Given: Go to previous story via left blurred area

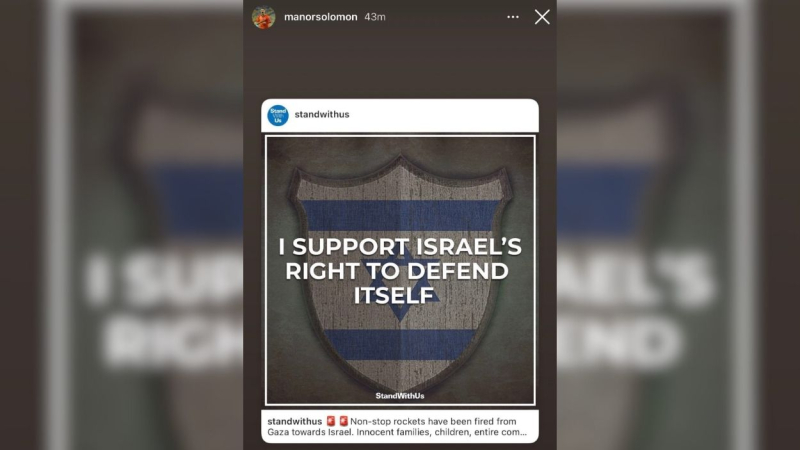Looking at the screenshot, I should 121,225.
